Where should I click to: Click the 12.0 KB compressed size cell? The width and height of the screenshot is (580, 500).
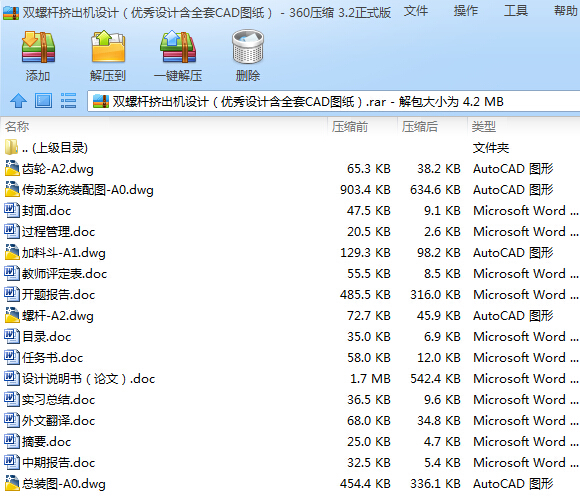[x=439, y=358]
